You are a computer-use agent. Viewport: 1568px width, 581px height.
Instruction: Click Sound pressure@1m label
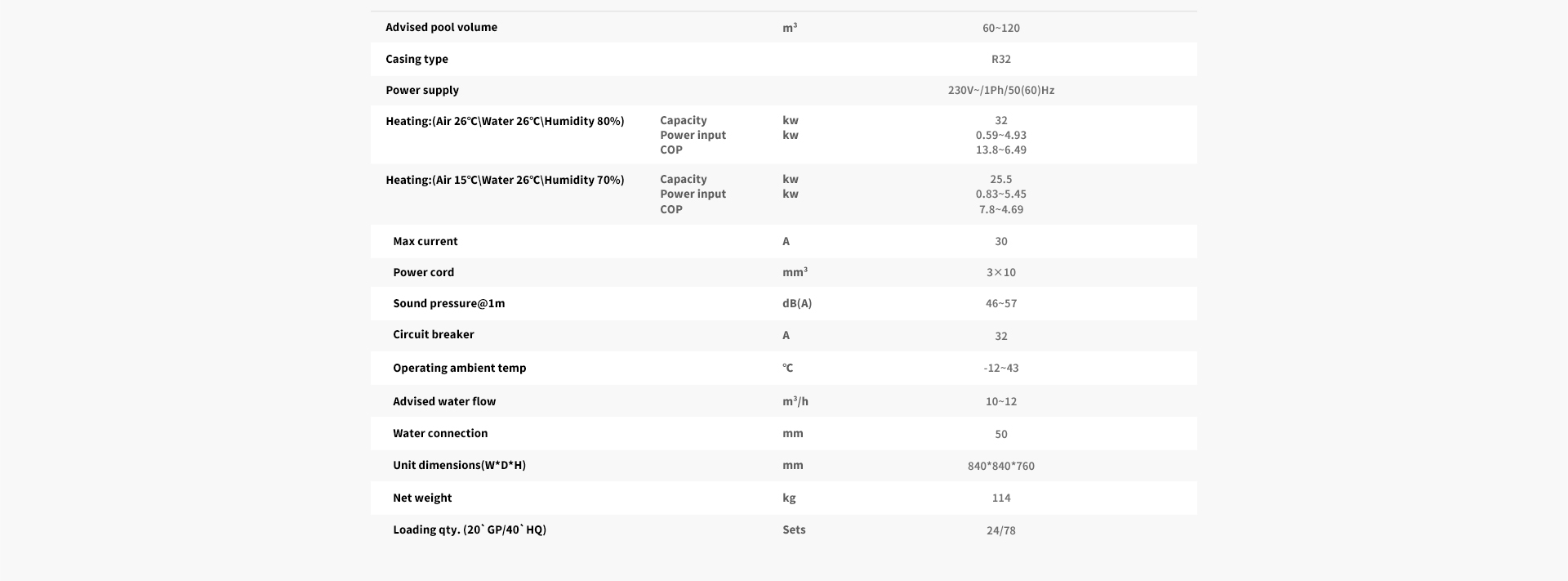point(448,303)
